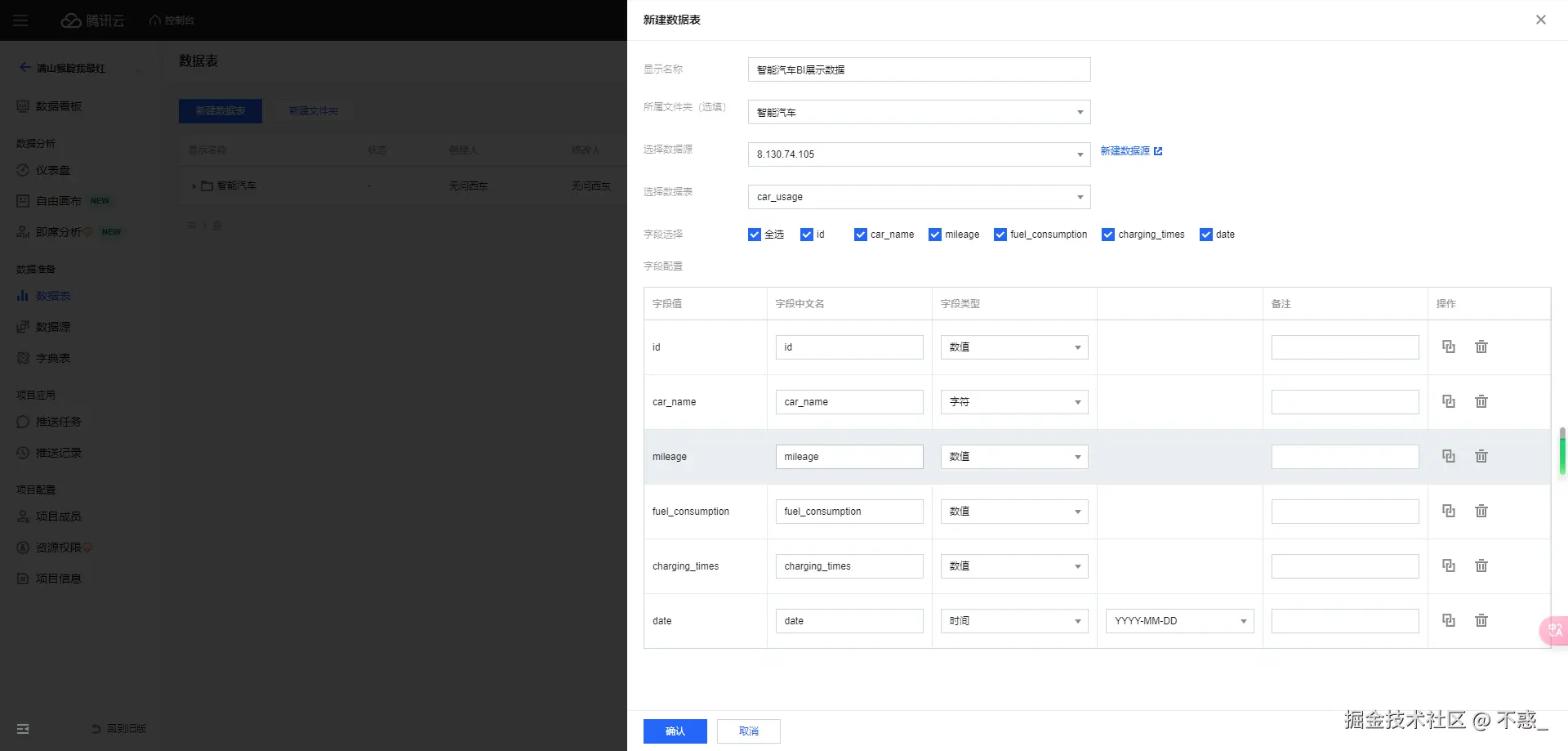This screenshot has height=751, width=1568.
Task: Follow the 新建数据源 link
Action: point(1131,151)
